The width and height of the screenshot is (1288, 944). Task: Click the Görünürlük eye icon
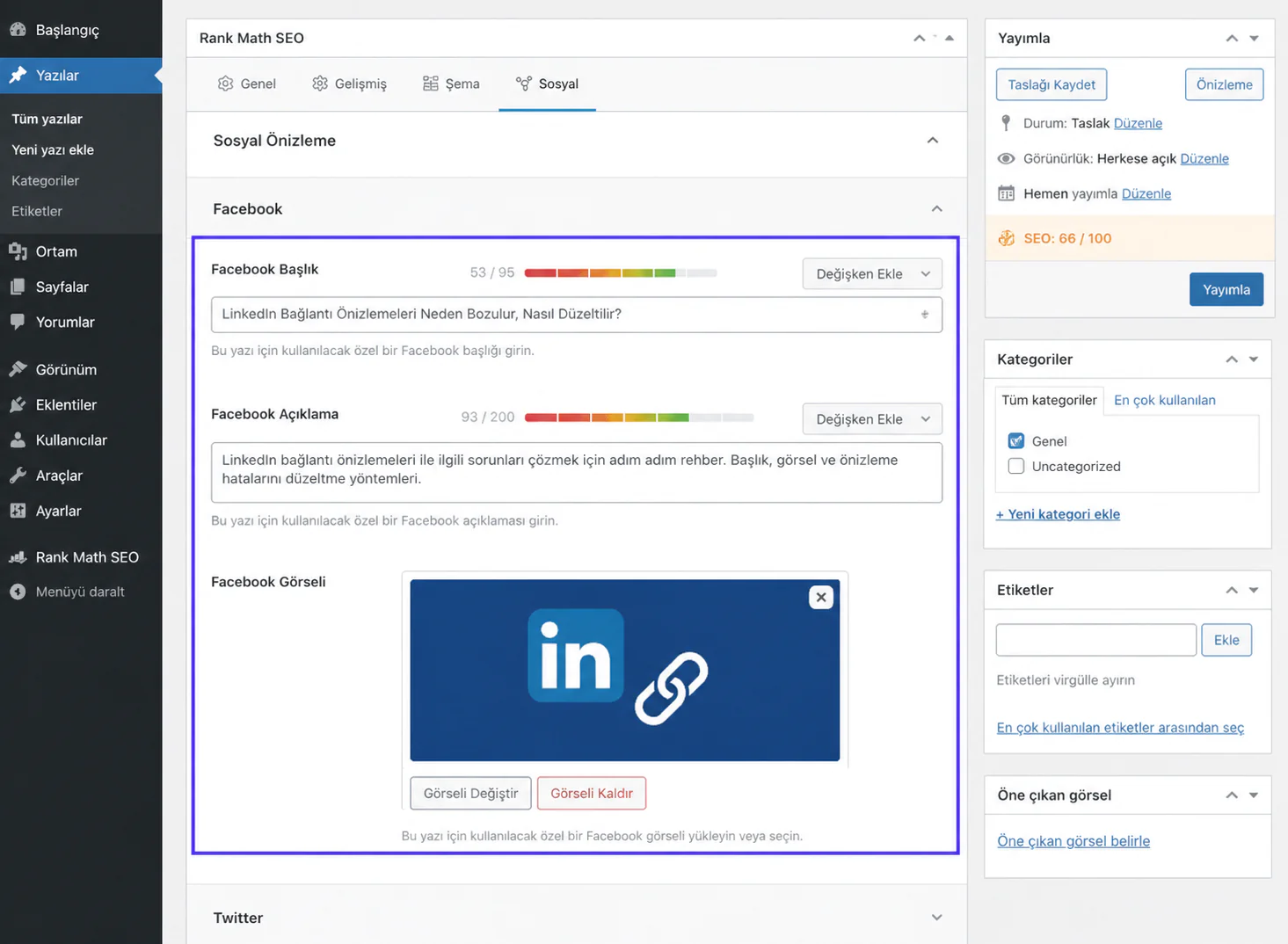[x=1006, y=158]
